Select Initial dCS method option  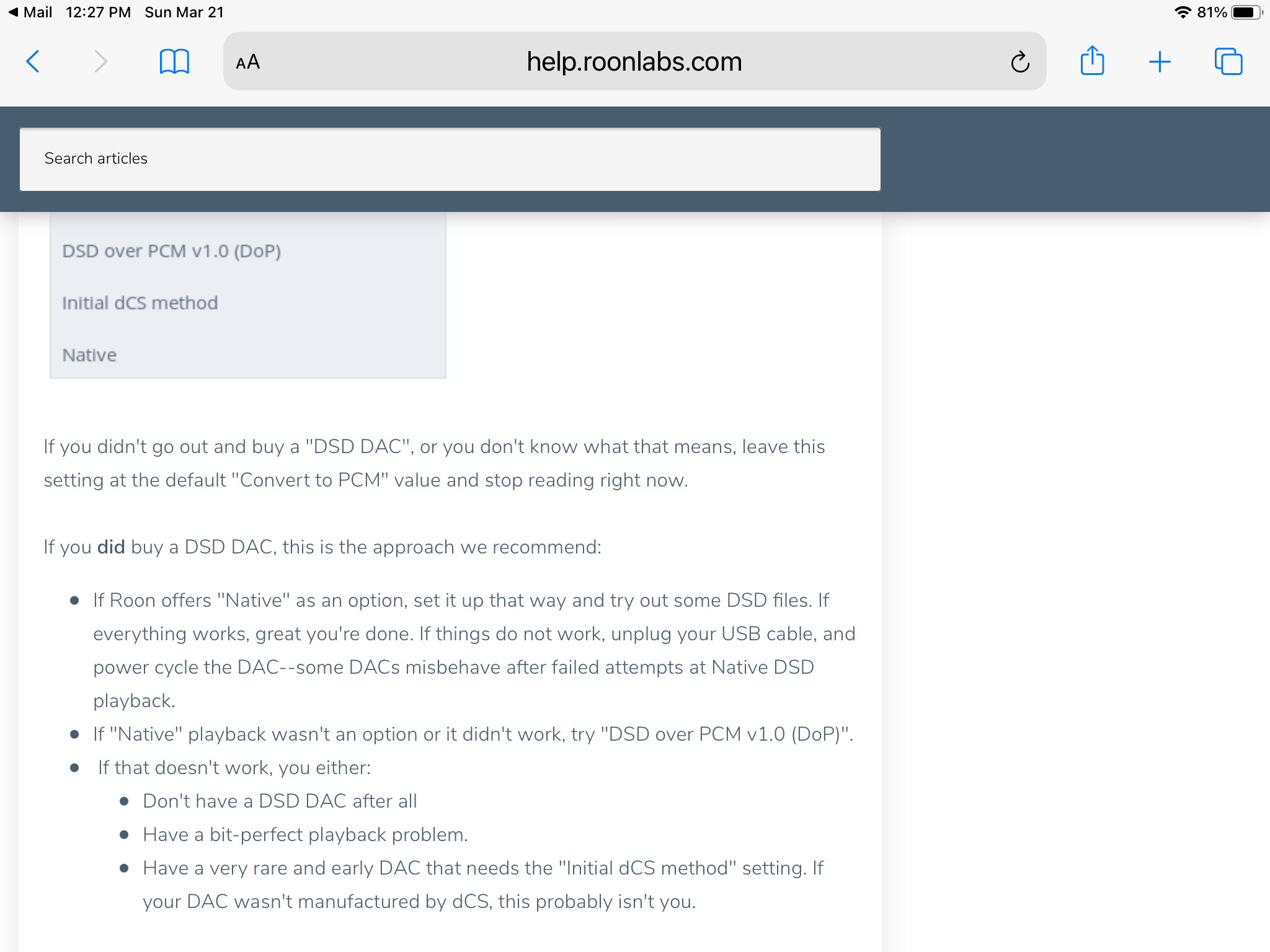[140, 303]
